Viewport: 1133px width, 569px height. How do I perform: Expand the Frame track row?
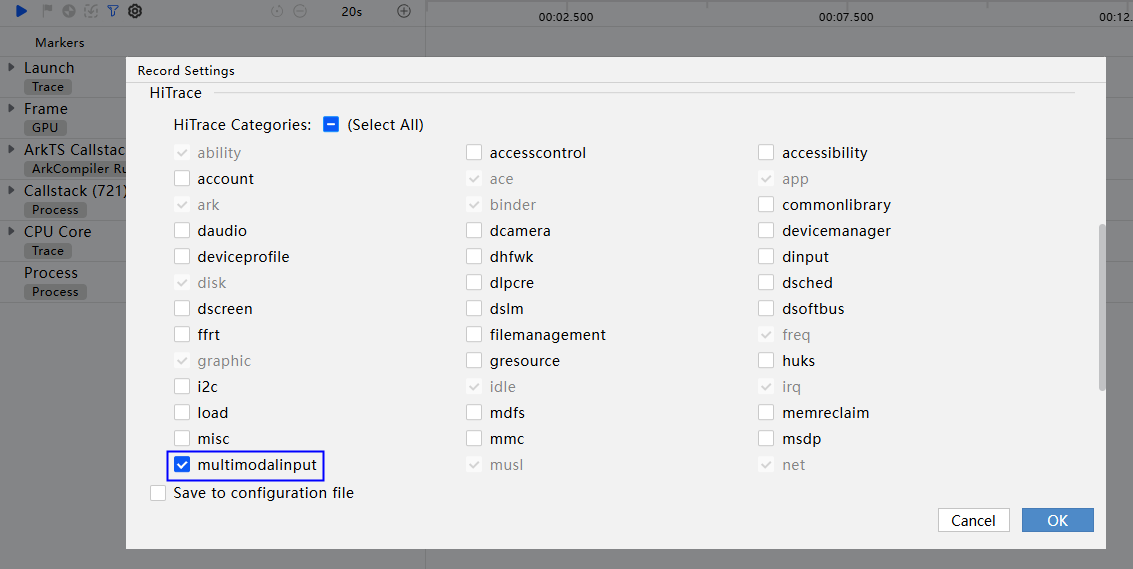pos(11,108)
